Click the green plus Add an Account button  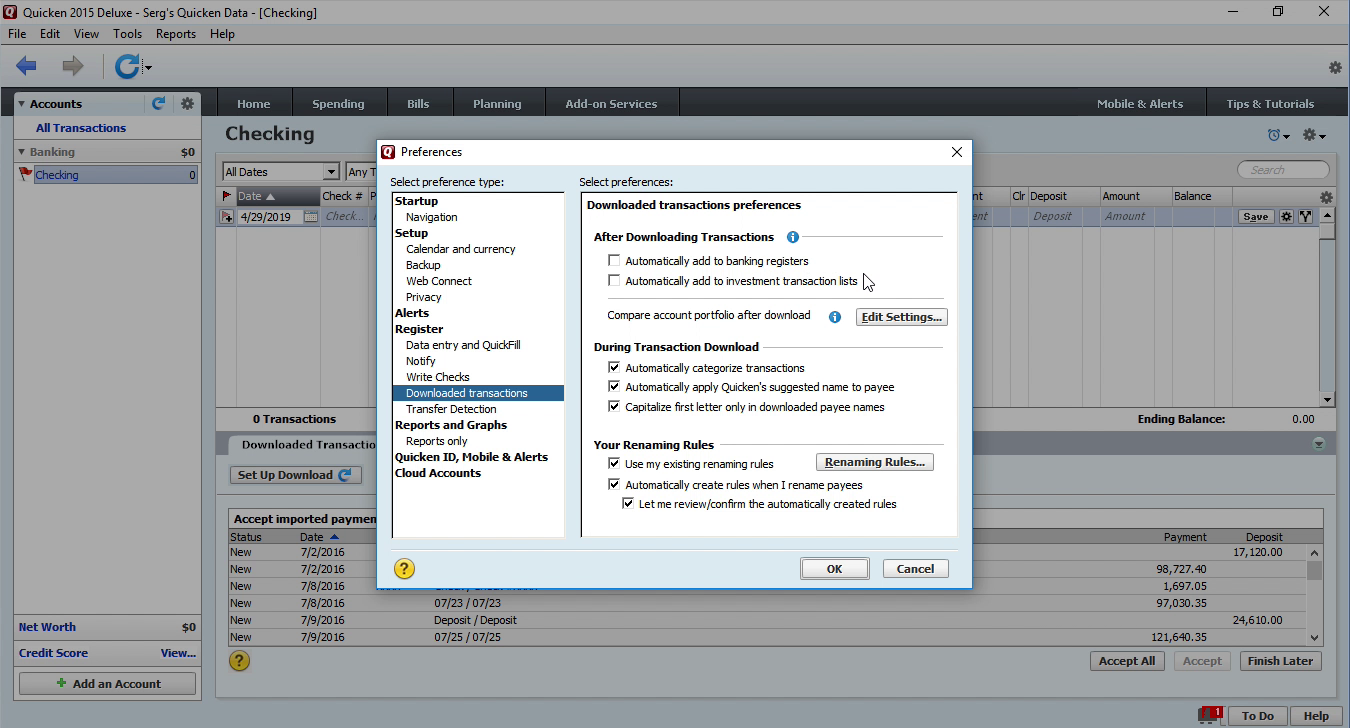[x=108, y=684]
